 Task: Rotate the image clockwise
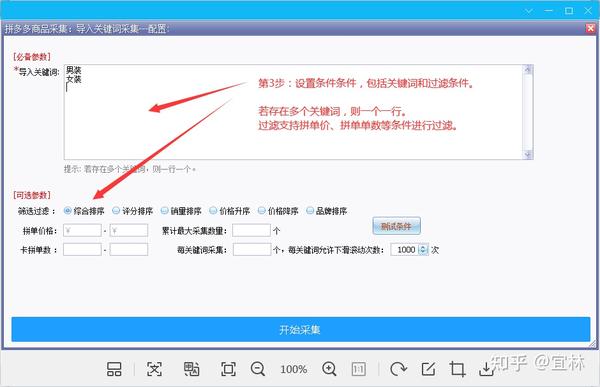point(398,369)
